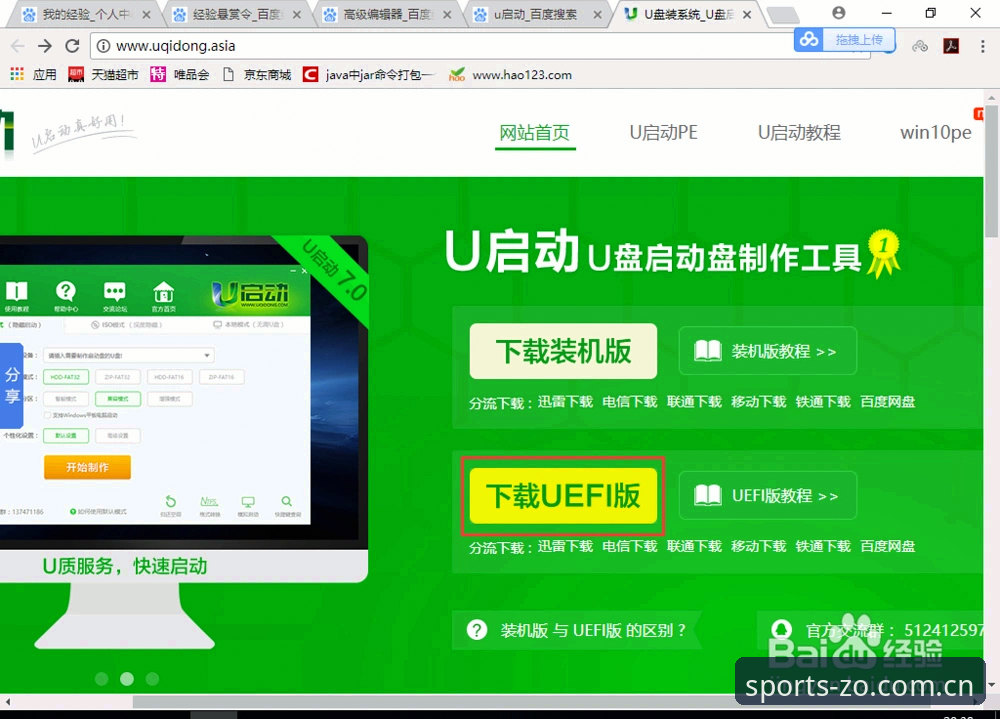Click the 拖拽上传 Baidu cloud upload button
Viewport: 1000px width, 719px height.
[844, 40]
